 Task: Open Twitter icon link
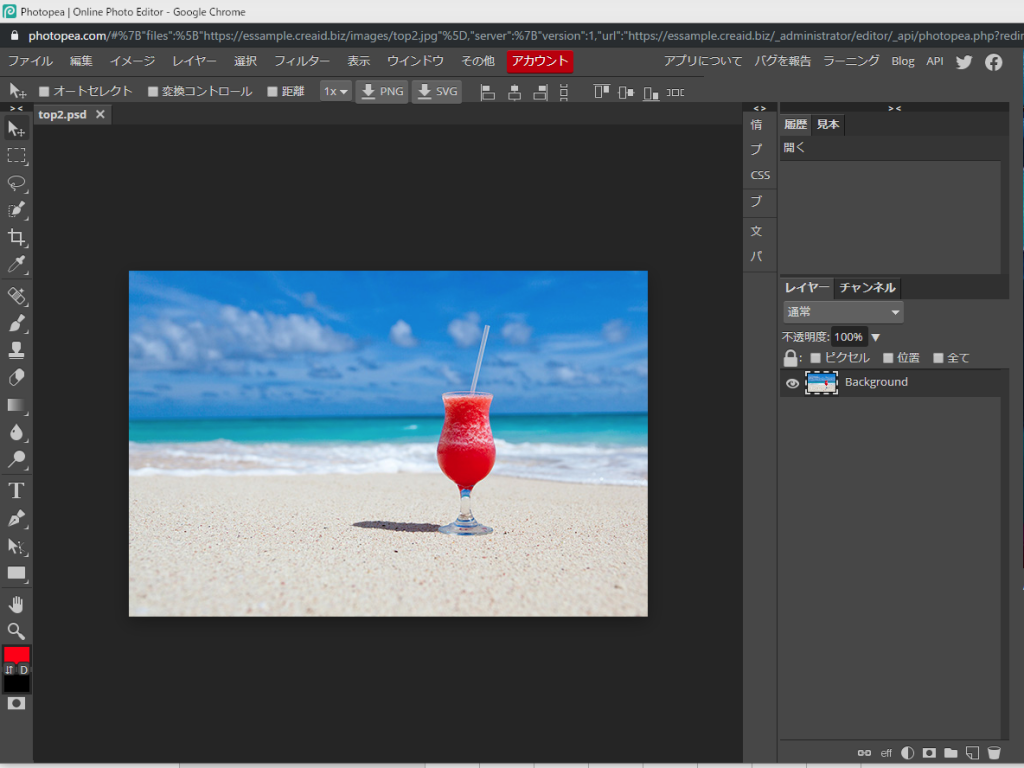964,62
